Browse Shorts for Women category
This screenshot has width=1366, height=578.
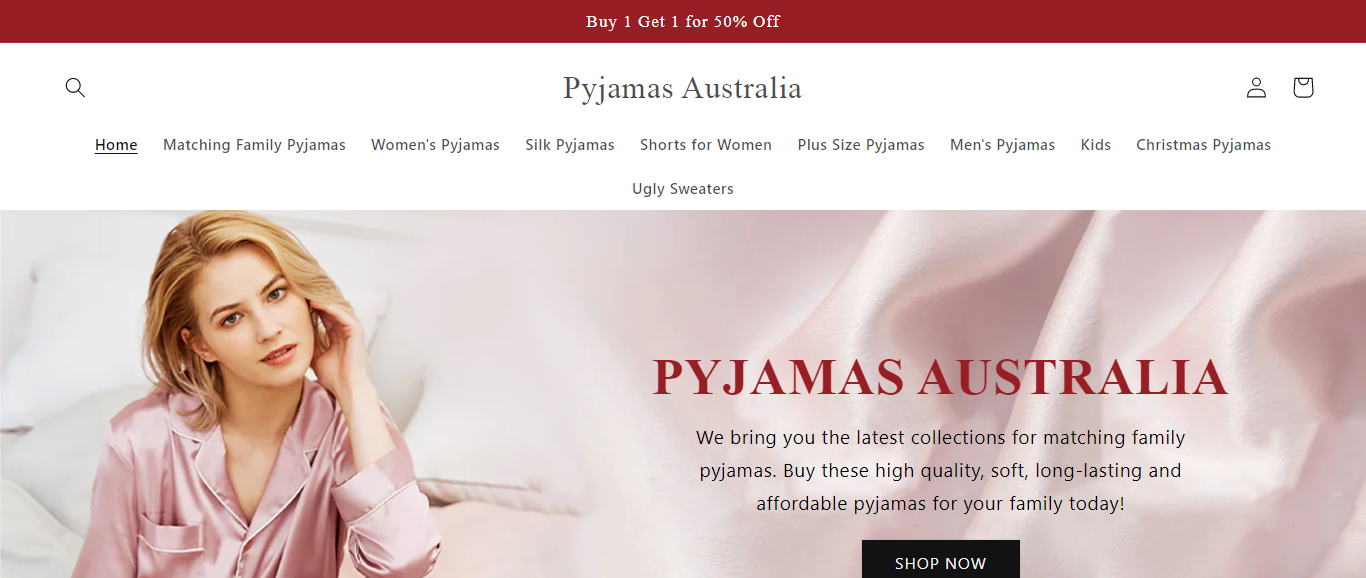[x=706, y=145]
